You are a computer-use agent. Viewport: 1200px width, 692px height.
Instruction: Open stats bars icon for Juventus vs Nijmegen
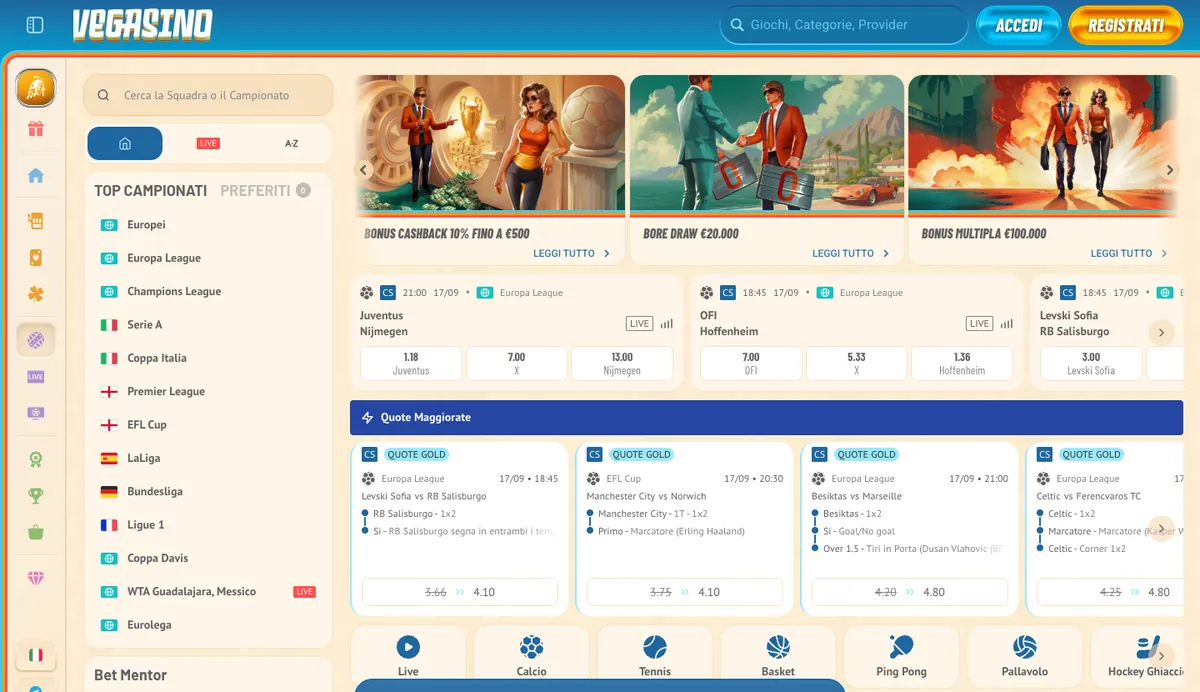667,324
